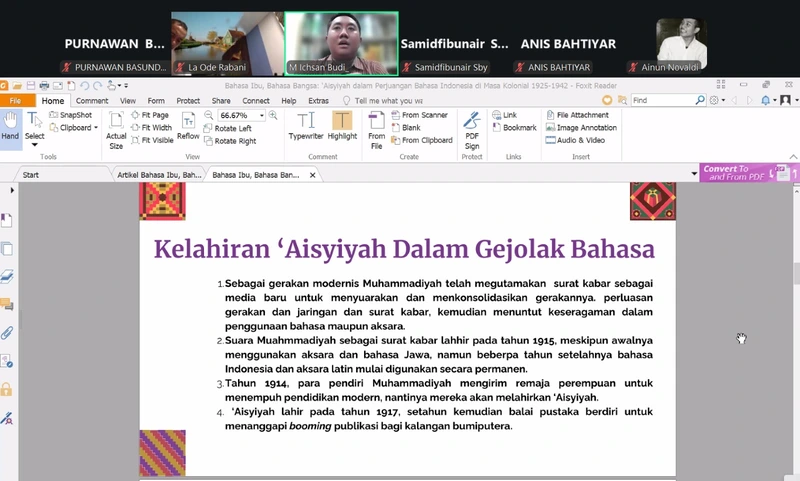Screen dimensions: 800x481
Task: Open the Extras ribbon tab
Action: pyautogui.click(x=318, y=100)
